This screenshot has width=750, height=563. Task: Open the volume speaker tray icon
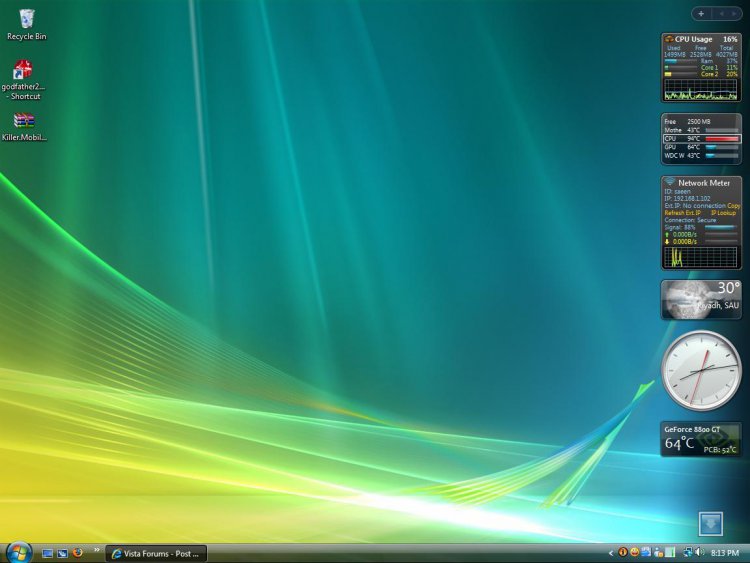699,552
